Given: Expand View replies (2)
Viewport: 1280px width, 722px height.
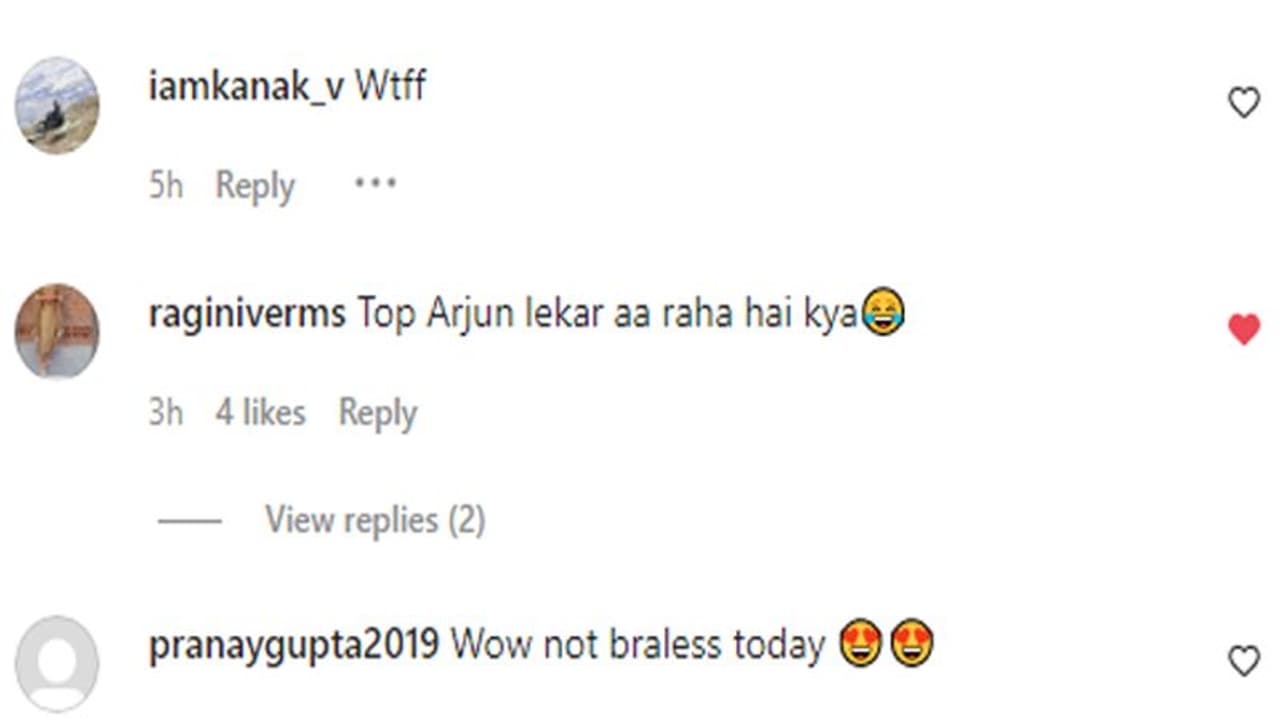Looking at the screenshot, I should [375, 520].
